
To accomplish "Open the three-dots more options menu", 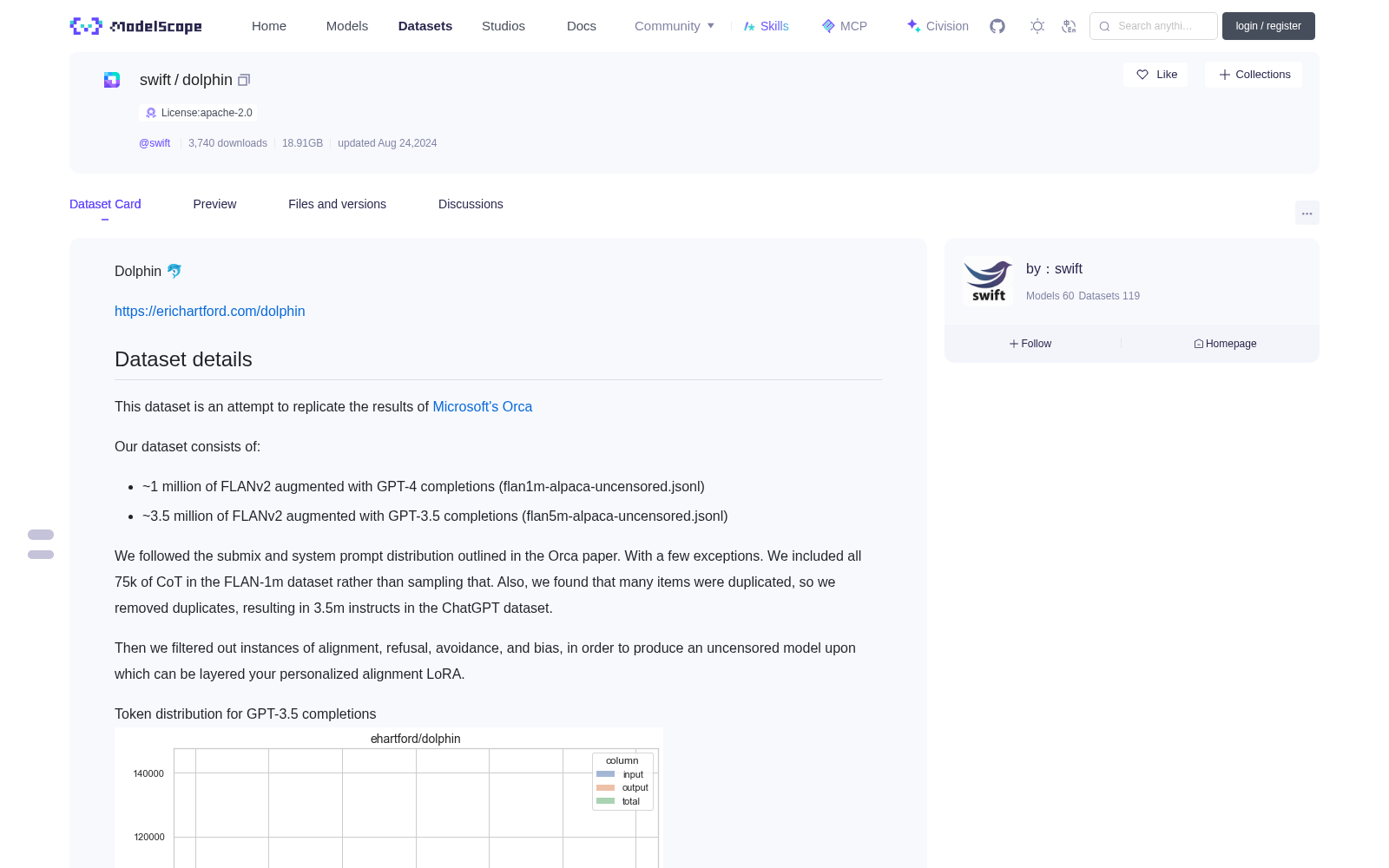I will tap(1307, 213).
